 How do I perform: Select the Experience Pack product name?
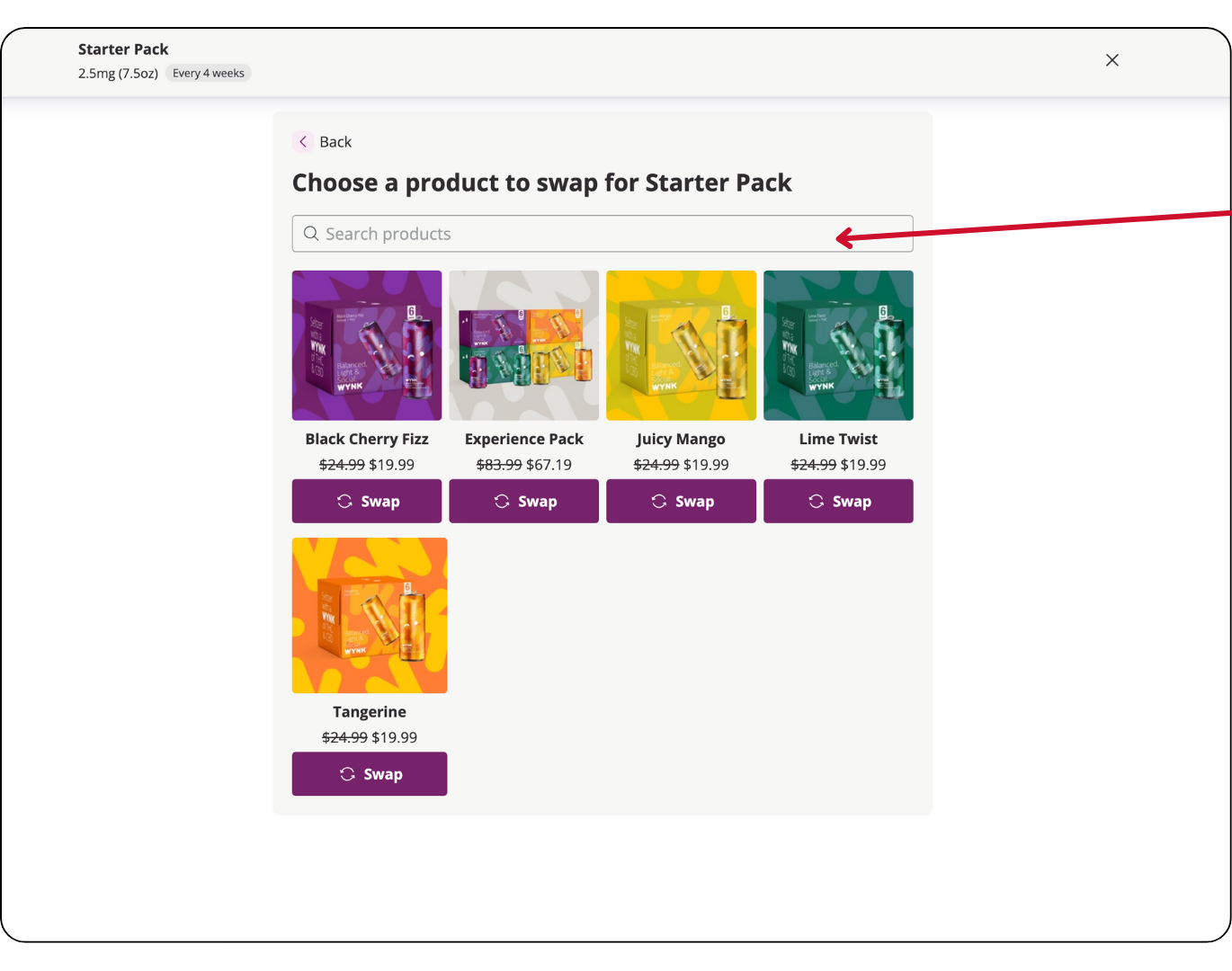[524, 439]
